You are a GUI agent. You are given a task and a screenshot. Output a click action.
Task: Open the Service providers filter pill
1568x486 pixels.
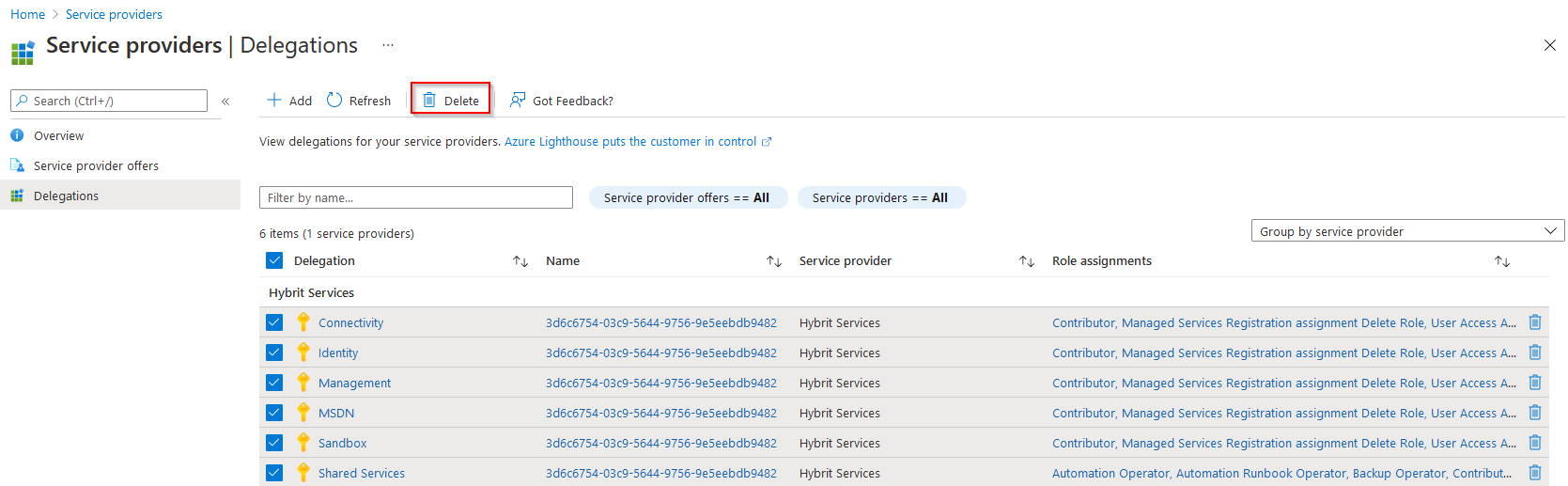click(881, 197)
